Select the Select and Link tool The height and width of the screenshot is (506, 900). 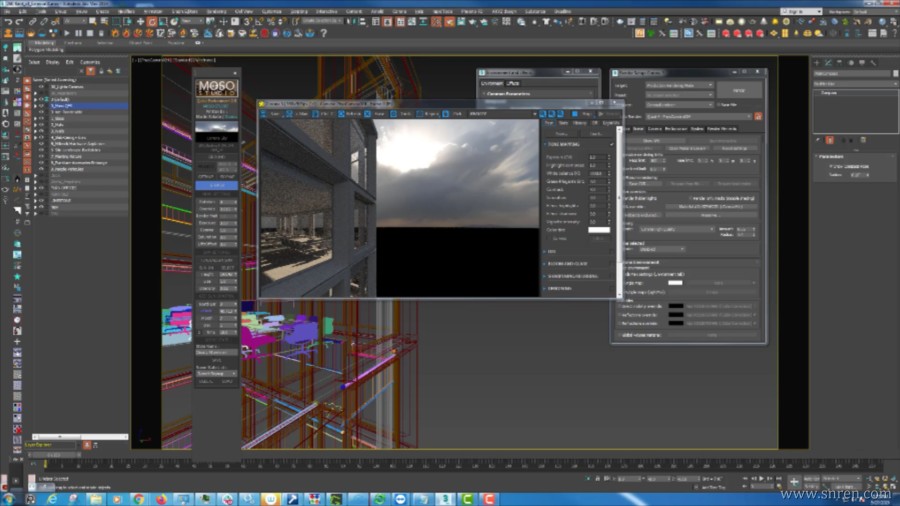tap(33, 22)
